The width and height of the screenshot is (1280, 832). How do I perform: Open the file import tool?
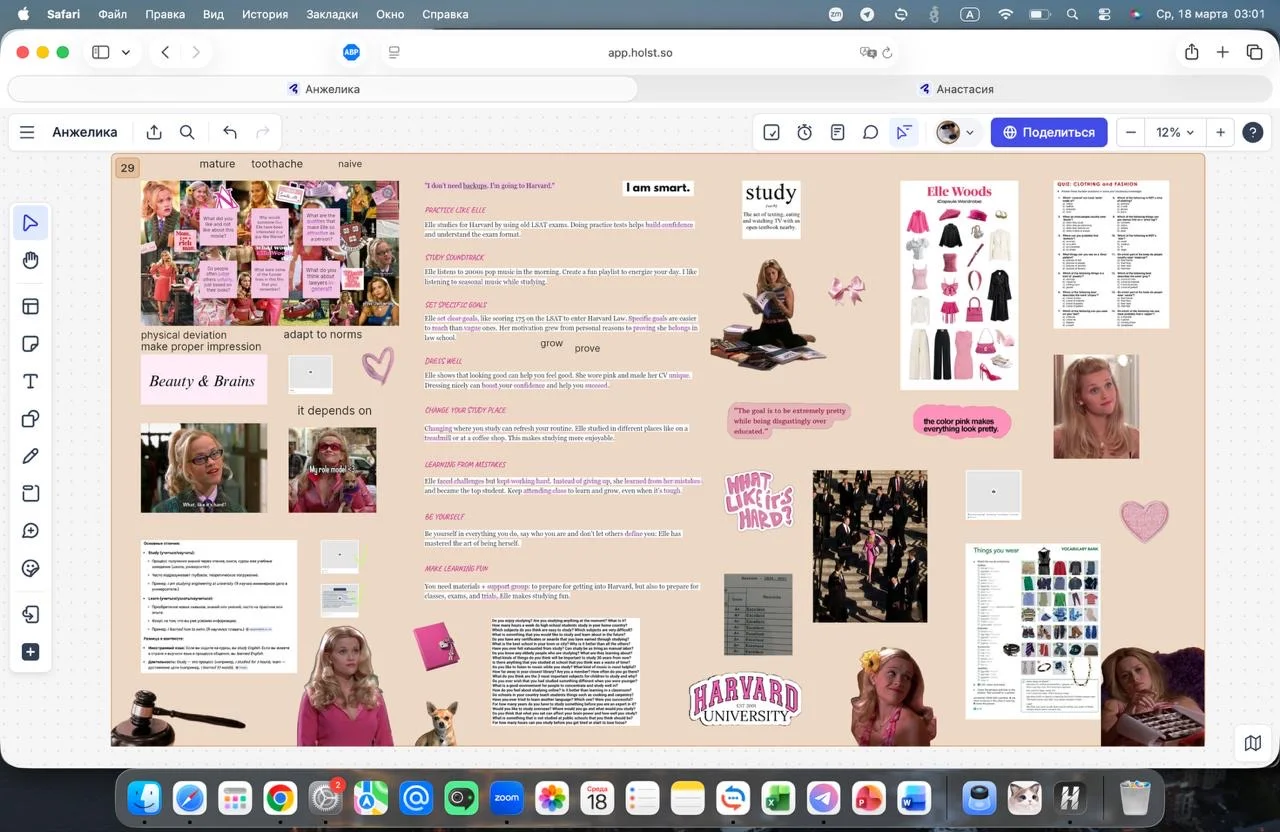pyautogui.click(x=30, y=614)
